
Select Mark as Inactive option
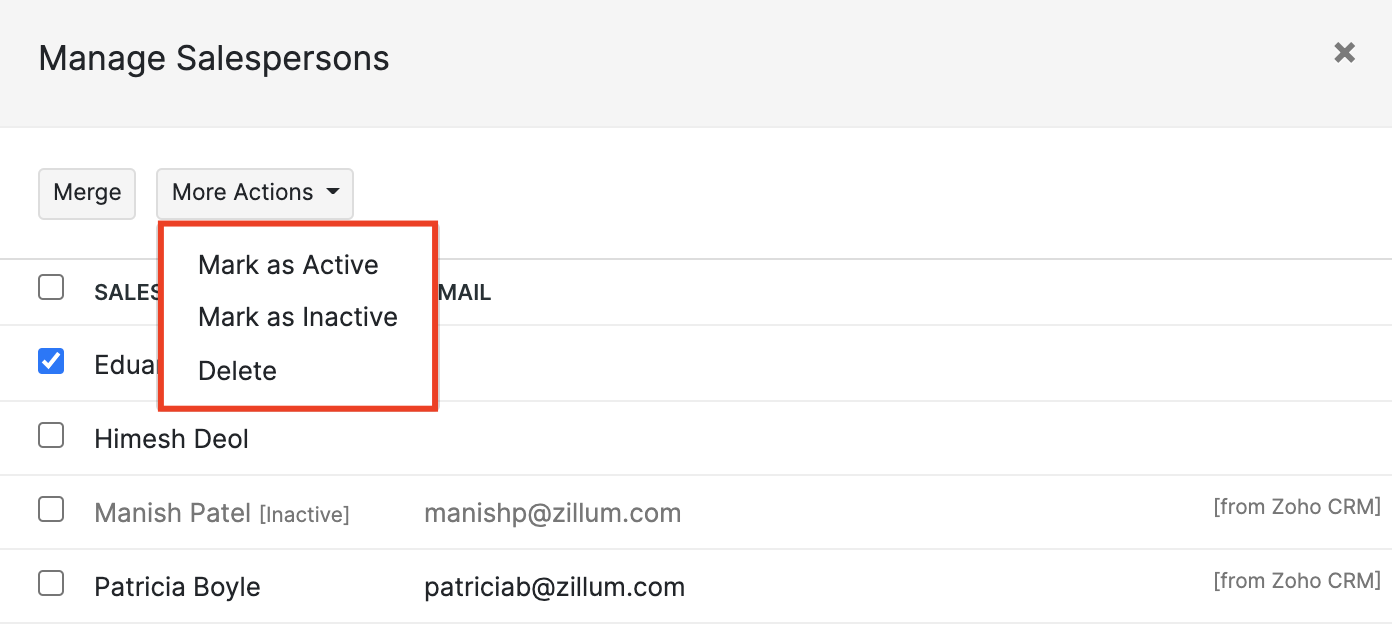298,318
